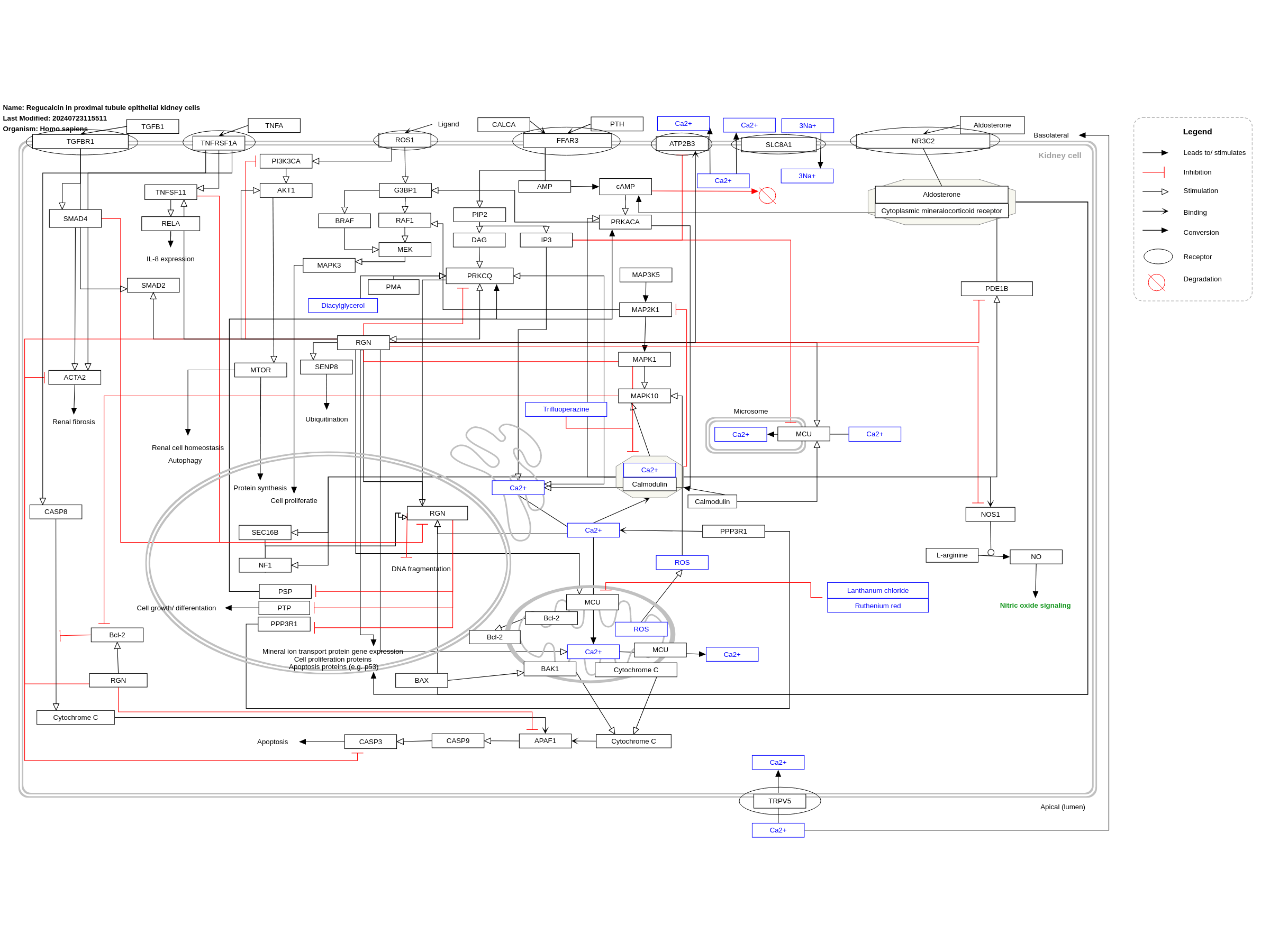Select the SLC8A1 exchanger node
This screenshot has width=1270, height=952.
click(x=779, y=144)
